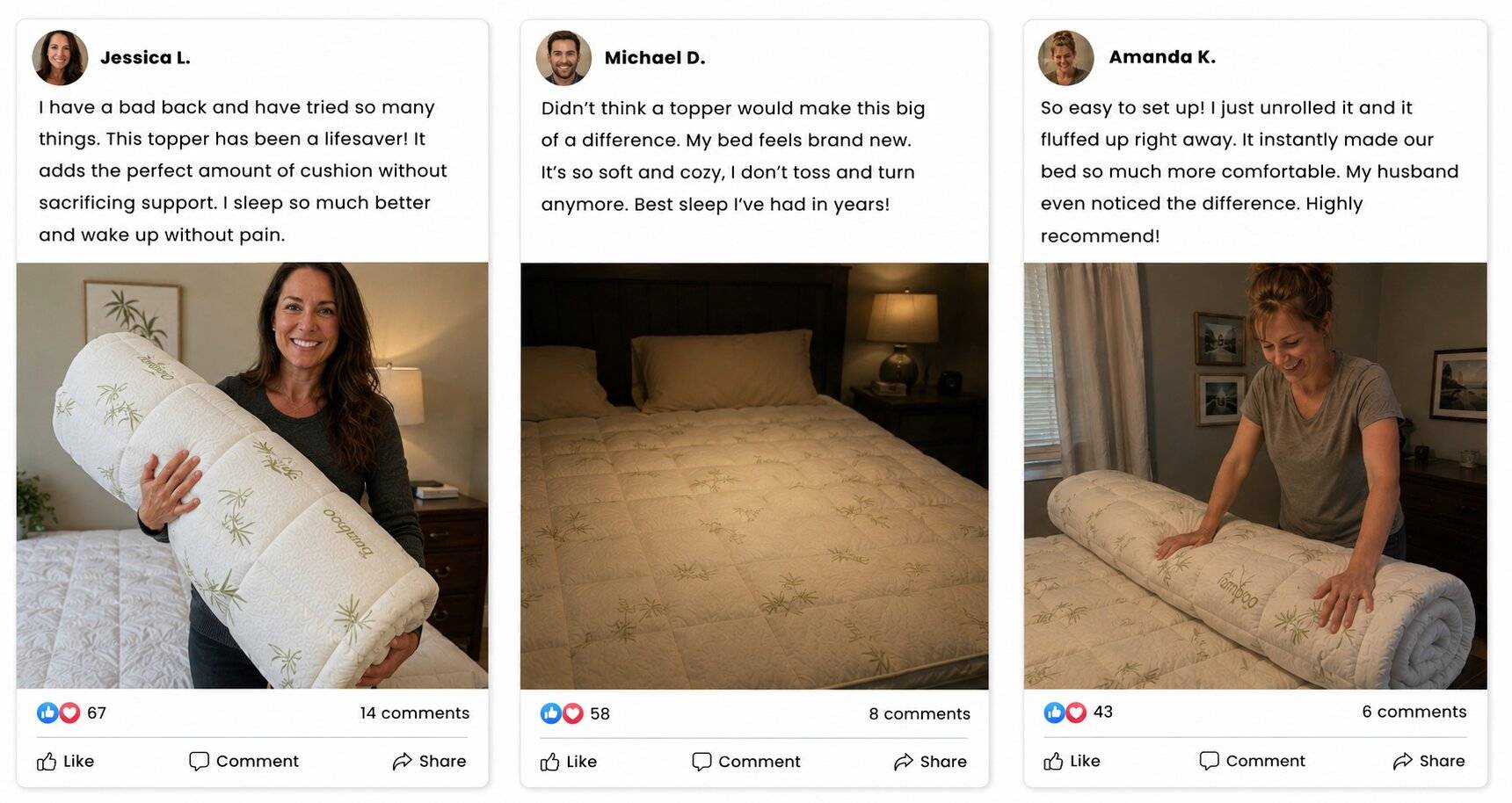This screenshot has height=803, width=1512.
Task: Open Michael D.'s bed photo
Action: point(754,476)
